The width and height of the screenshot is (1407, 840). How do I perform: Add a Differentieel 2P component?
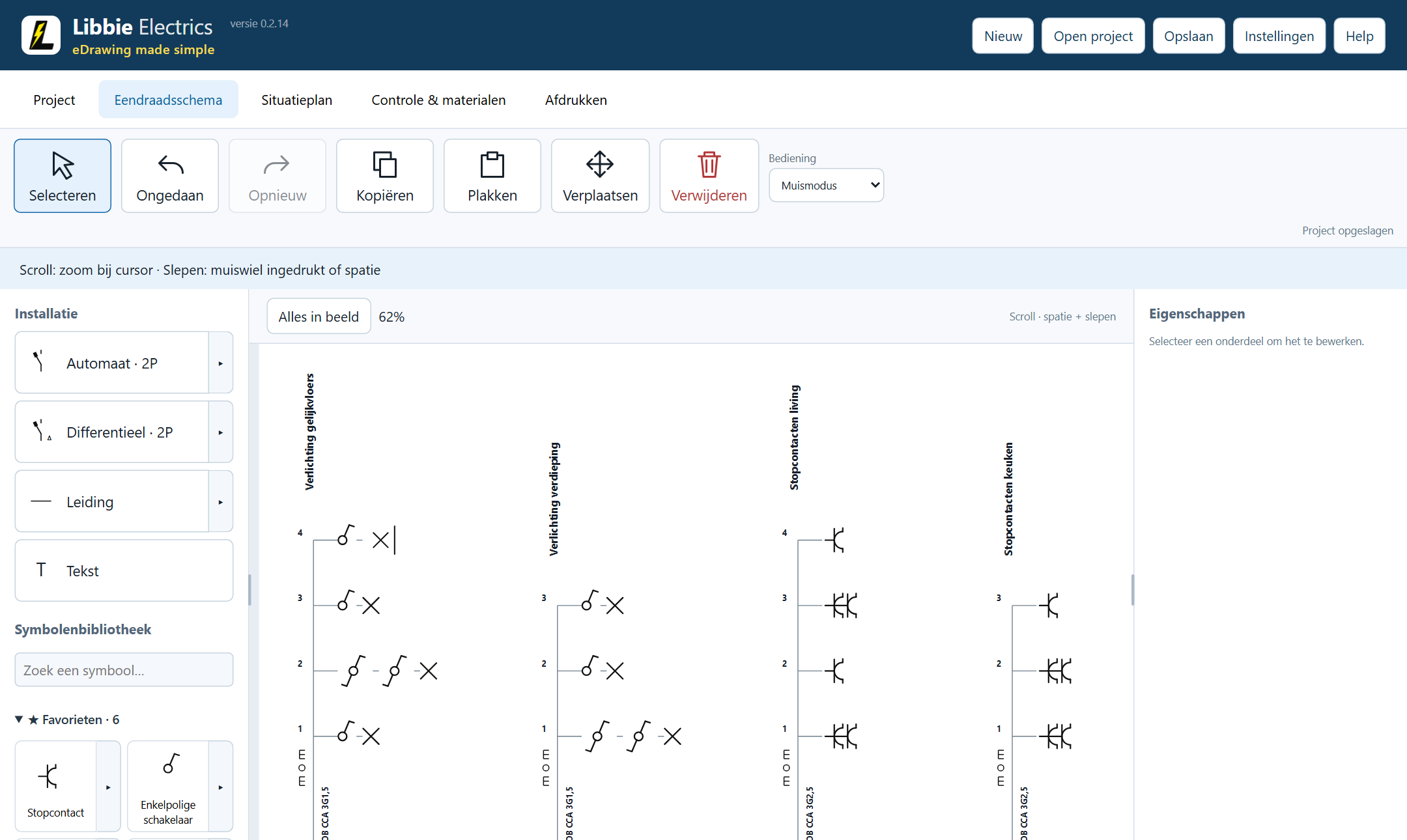(112, 432)
